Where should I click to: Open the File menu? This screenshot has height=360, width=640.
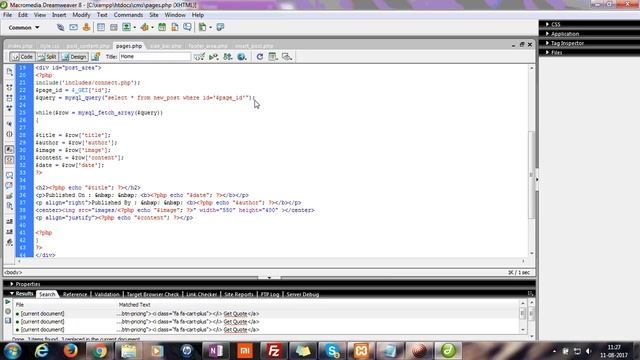click(7, 15)
